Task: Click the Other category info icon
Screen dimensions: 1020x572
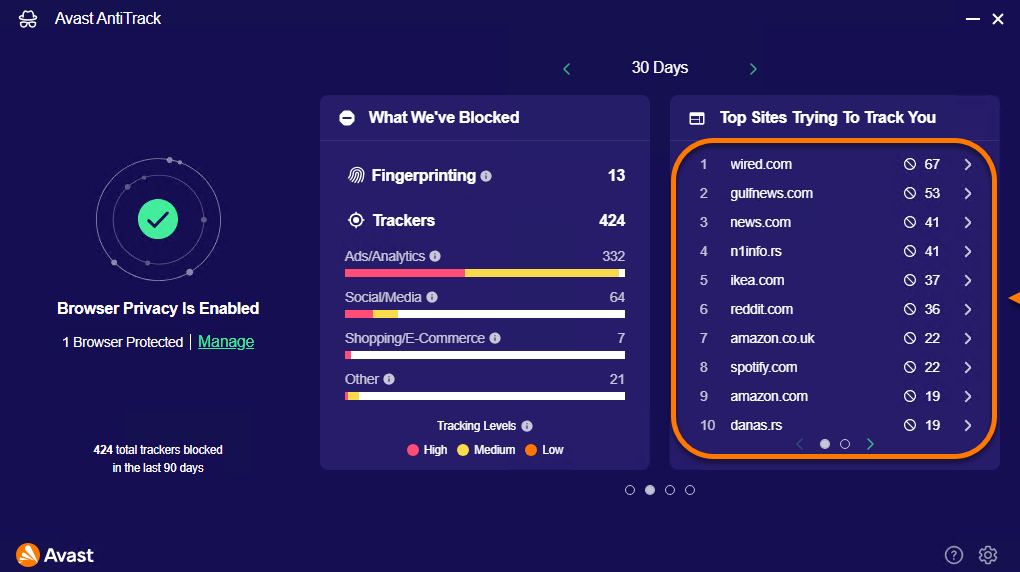Action: [x=389, y=379]
